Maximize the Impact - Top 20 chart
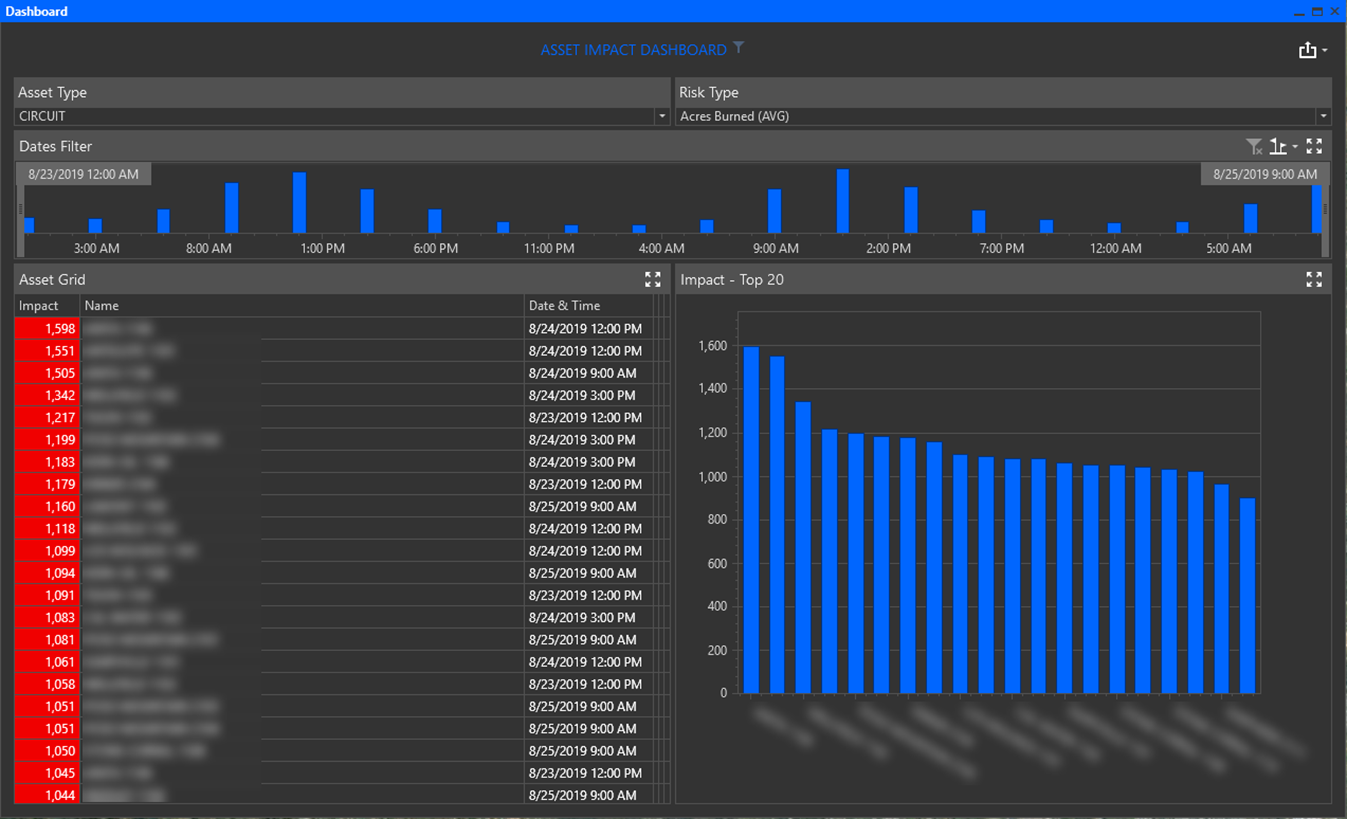 coord(1314,280)
